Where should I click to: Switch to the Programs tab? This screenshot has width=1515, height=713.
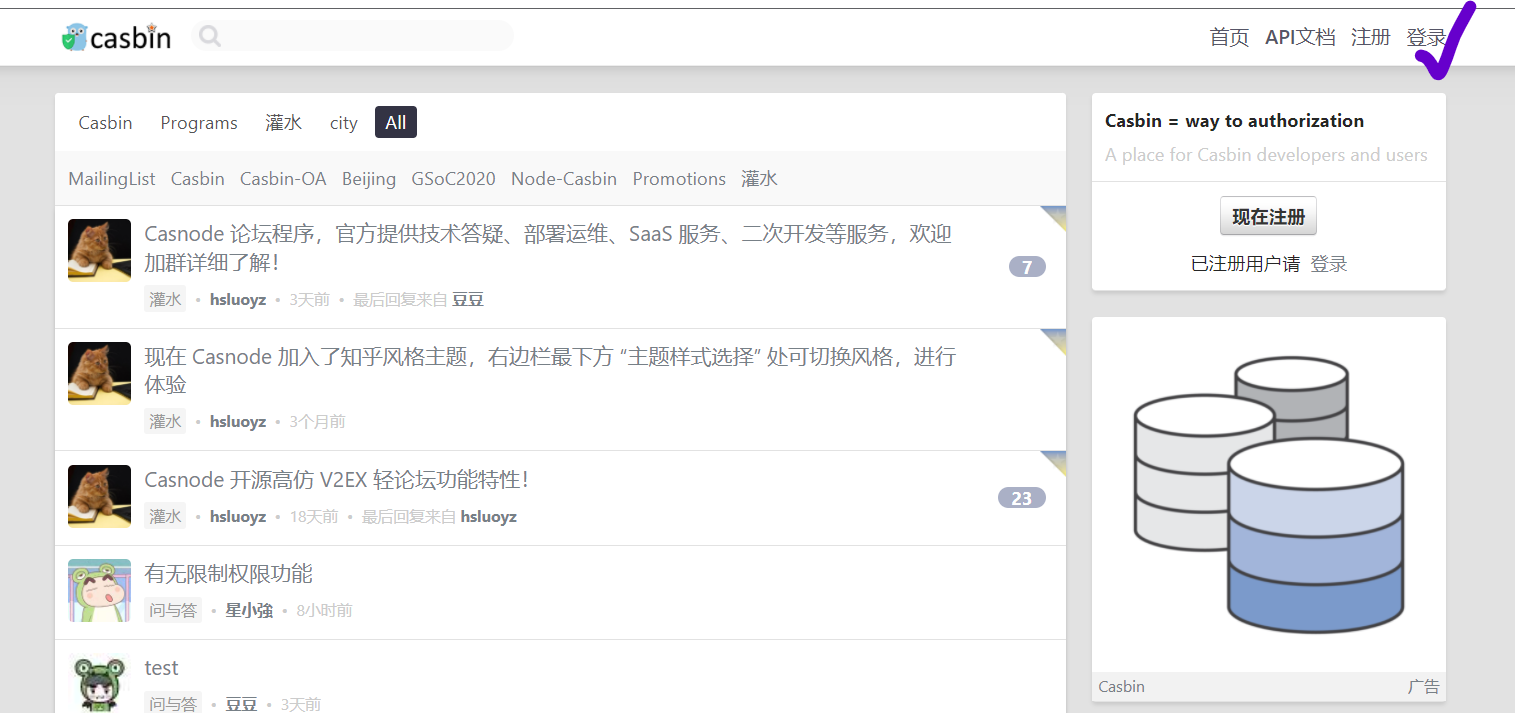click(199, 122)
